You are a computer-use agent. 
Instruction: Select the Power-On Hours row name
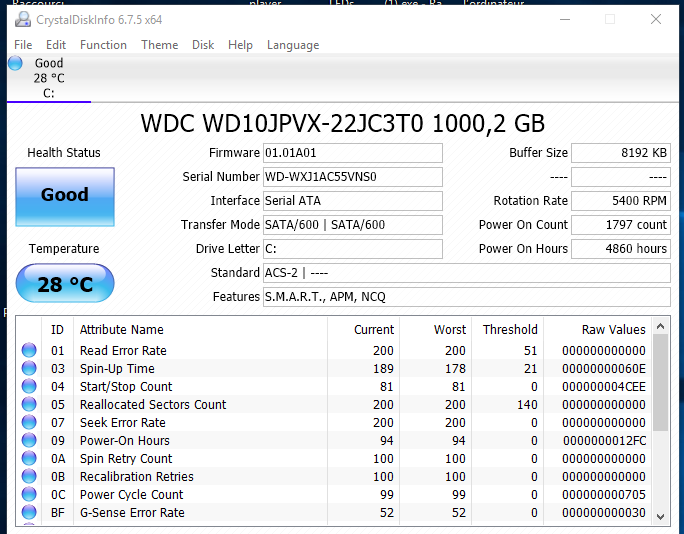124,440
